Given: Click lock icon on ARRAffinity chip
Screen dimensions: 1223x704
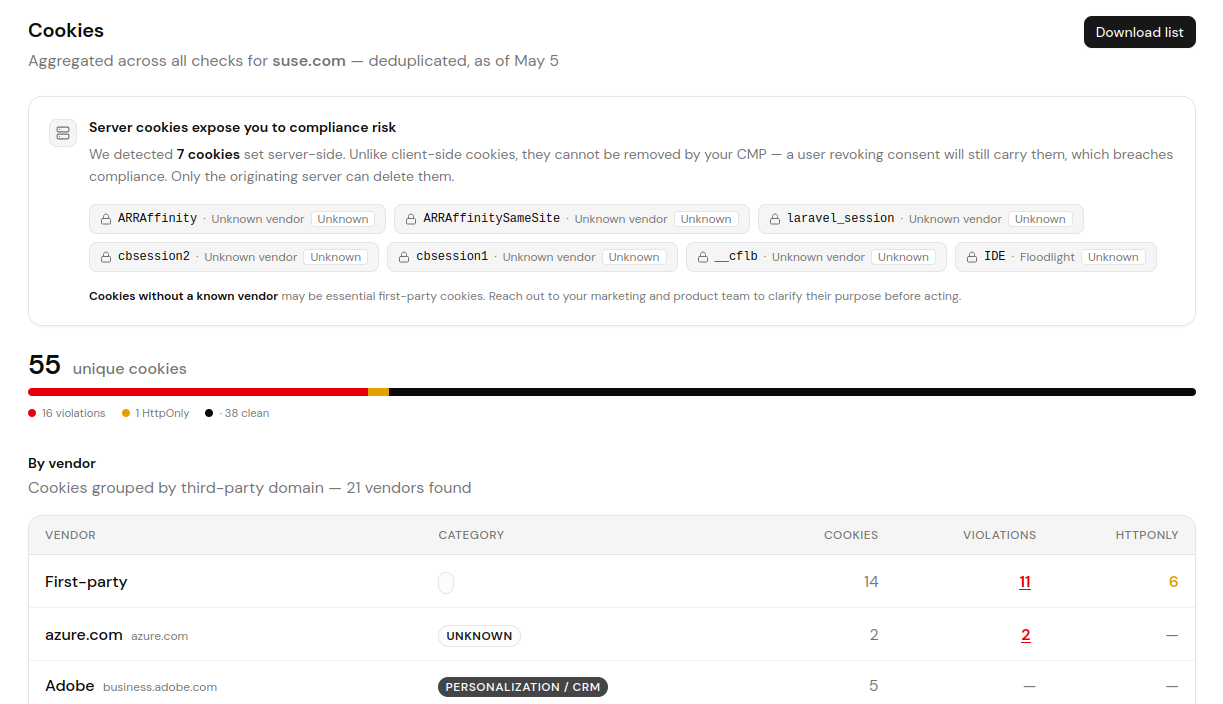Looking at the screenshot, I should (105, 219).
